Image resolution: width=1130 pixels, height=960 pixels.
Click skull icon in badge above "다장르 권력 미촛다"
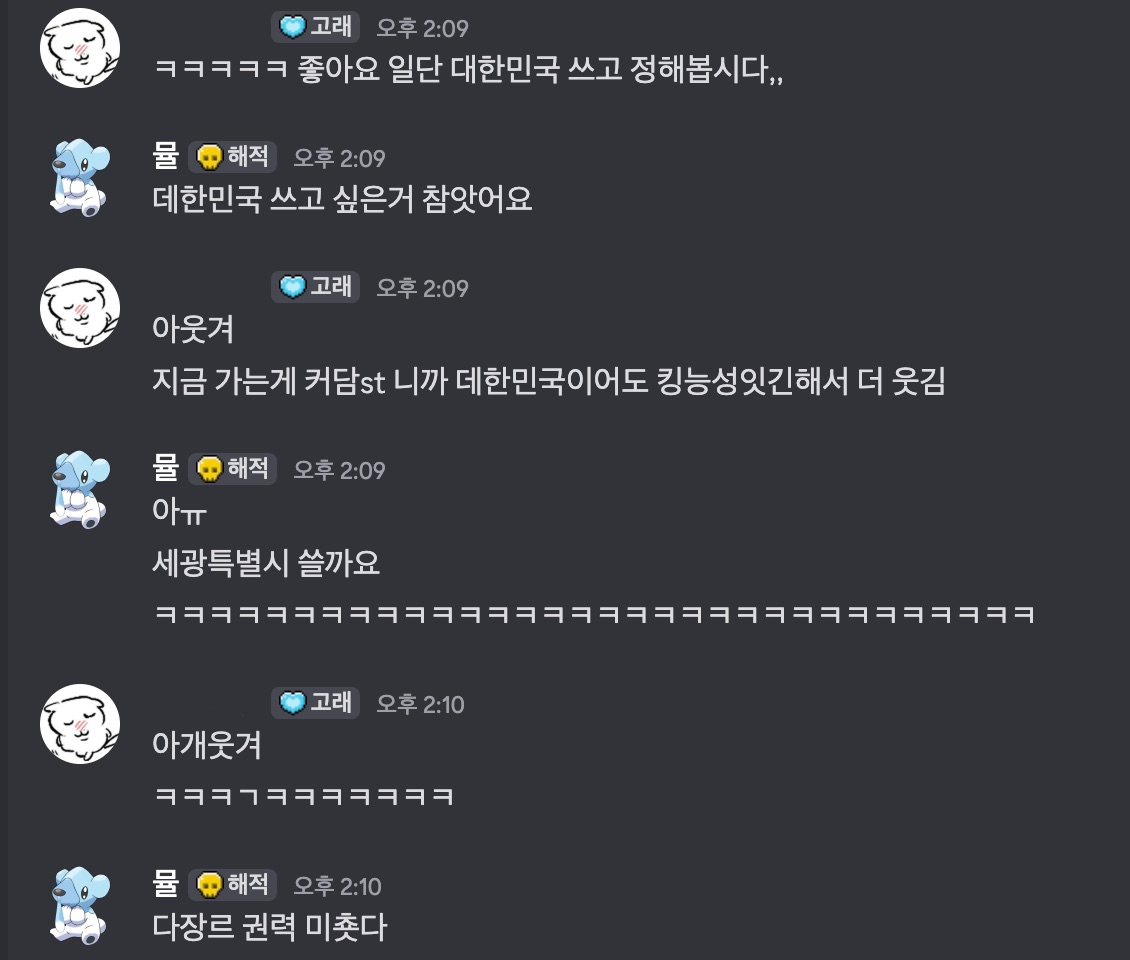(209, 885)
